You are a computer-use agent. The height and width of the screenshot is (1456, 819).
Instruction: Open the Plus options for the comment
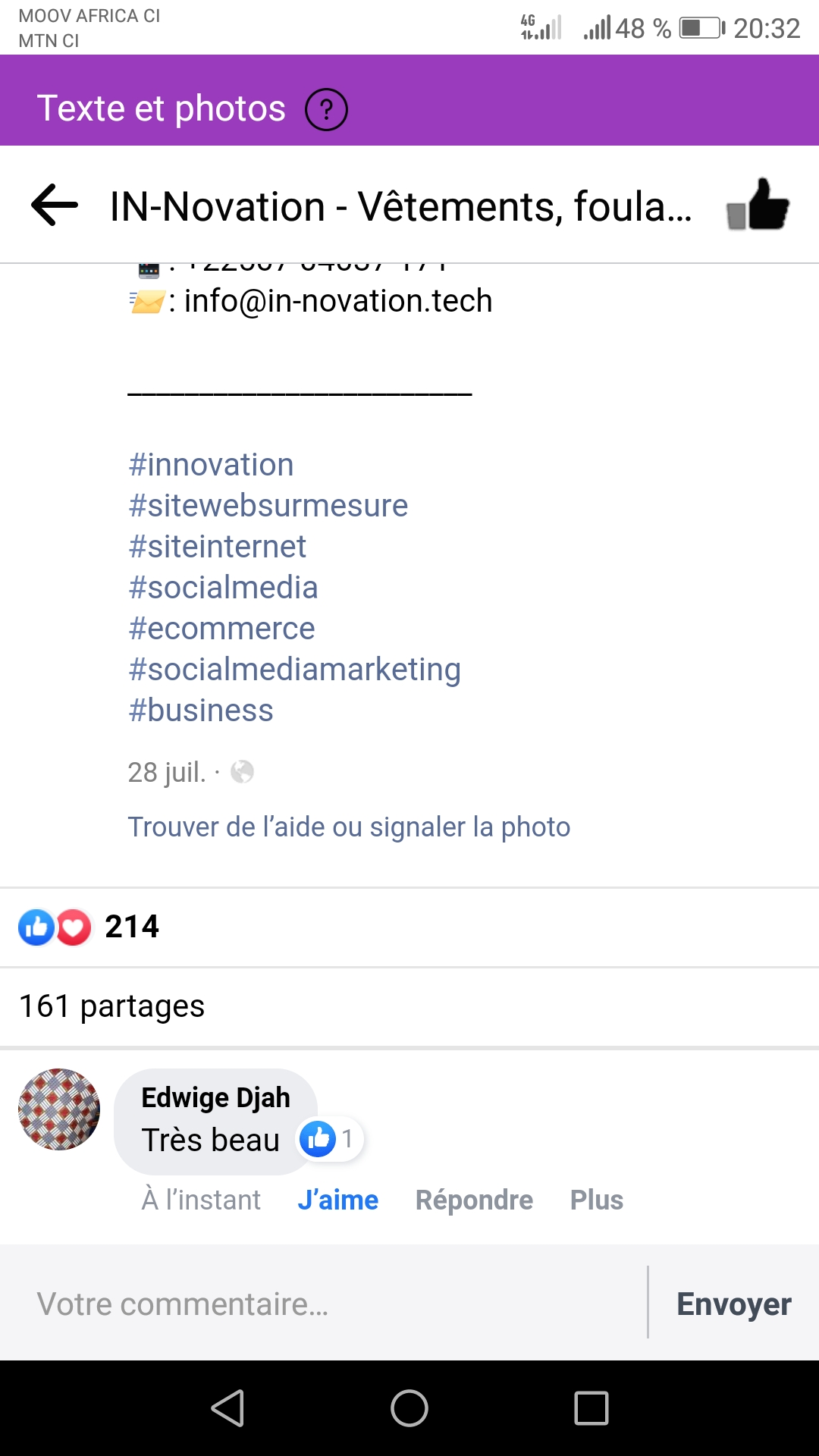(597, 1200)
